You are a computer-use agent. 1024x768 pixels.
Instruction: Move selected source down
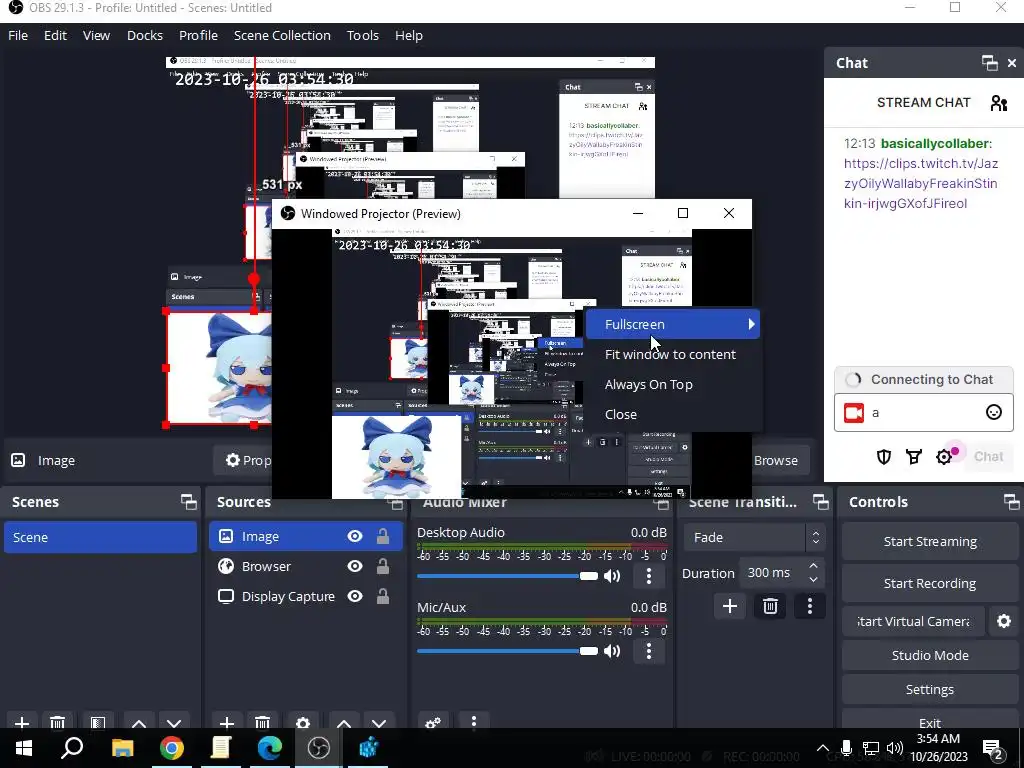379,722
